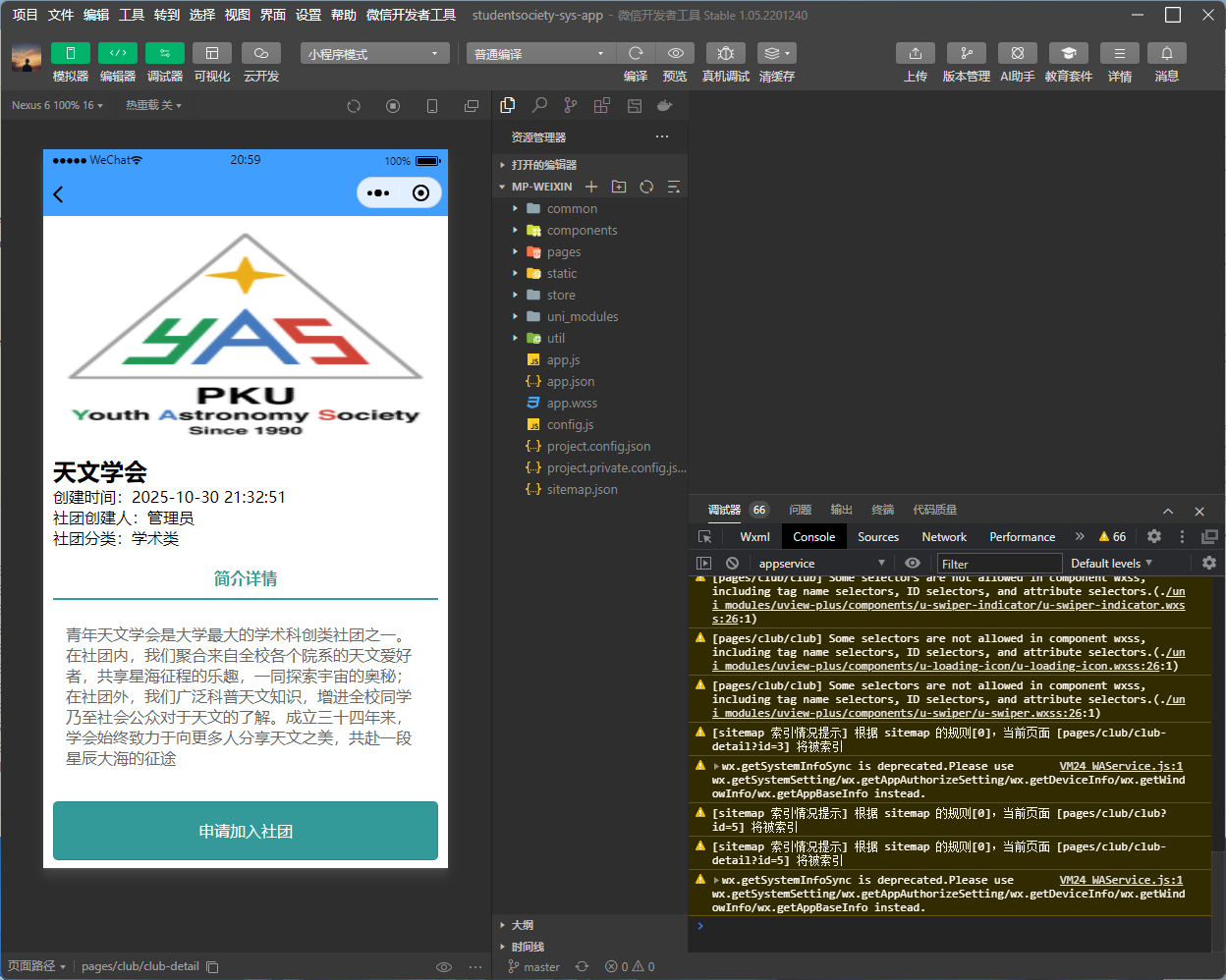
Task: Click the detach simulator window icon
Action: [x=472, y=106]
